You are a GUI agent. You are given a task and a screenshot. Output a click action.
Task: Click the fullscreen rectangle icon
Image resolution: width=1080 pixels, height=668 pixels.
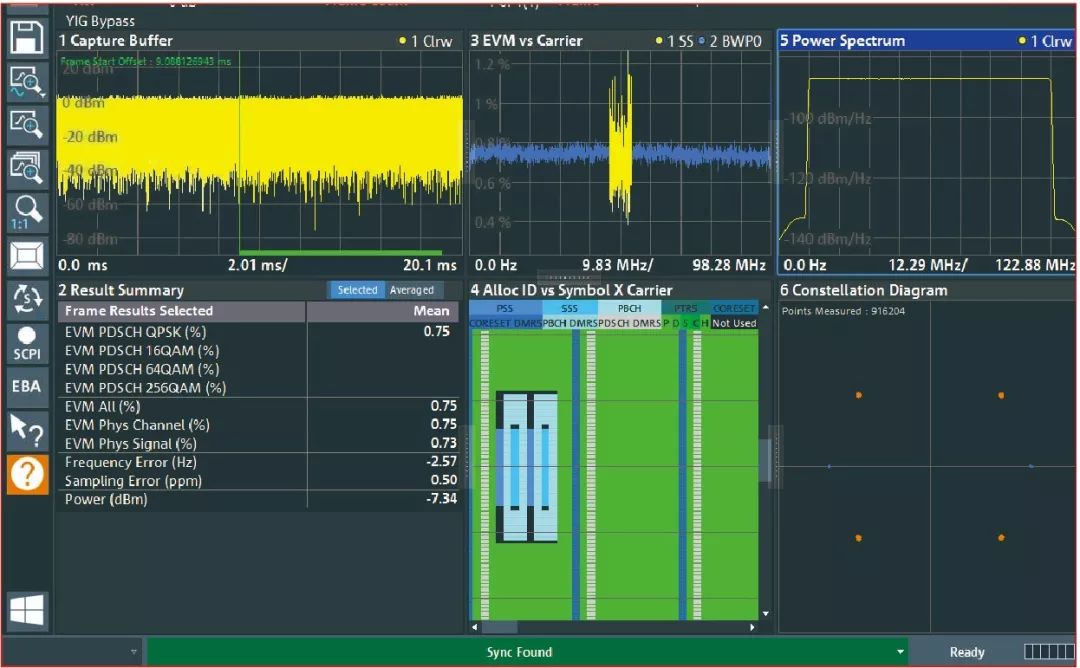click(x=27, y=256)
